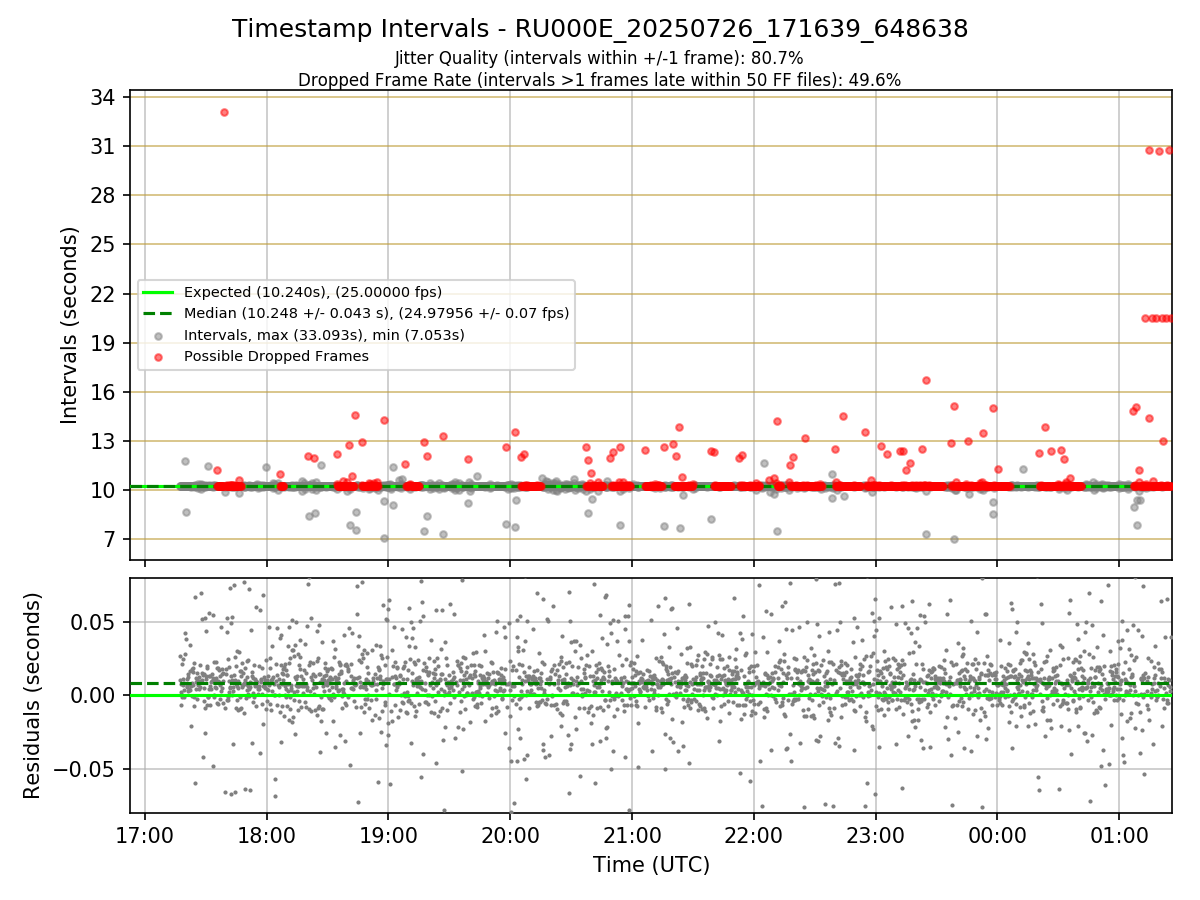Viewport: 1200px width, 900px height.
Task: Click the y-axis tick label '28'
Action: click(x=105, y=196)
